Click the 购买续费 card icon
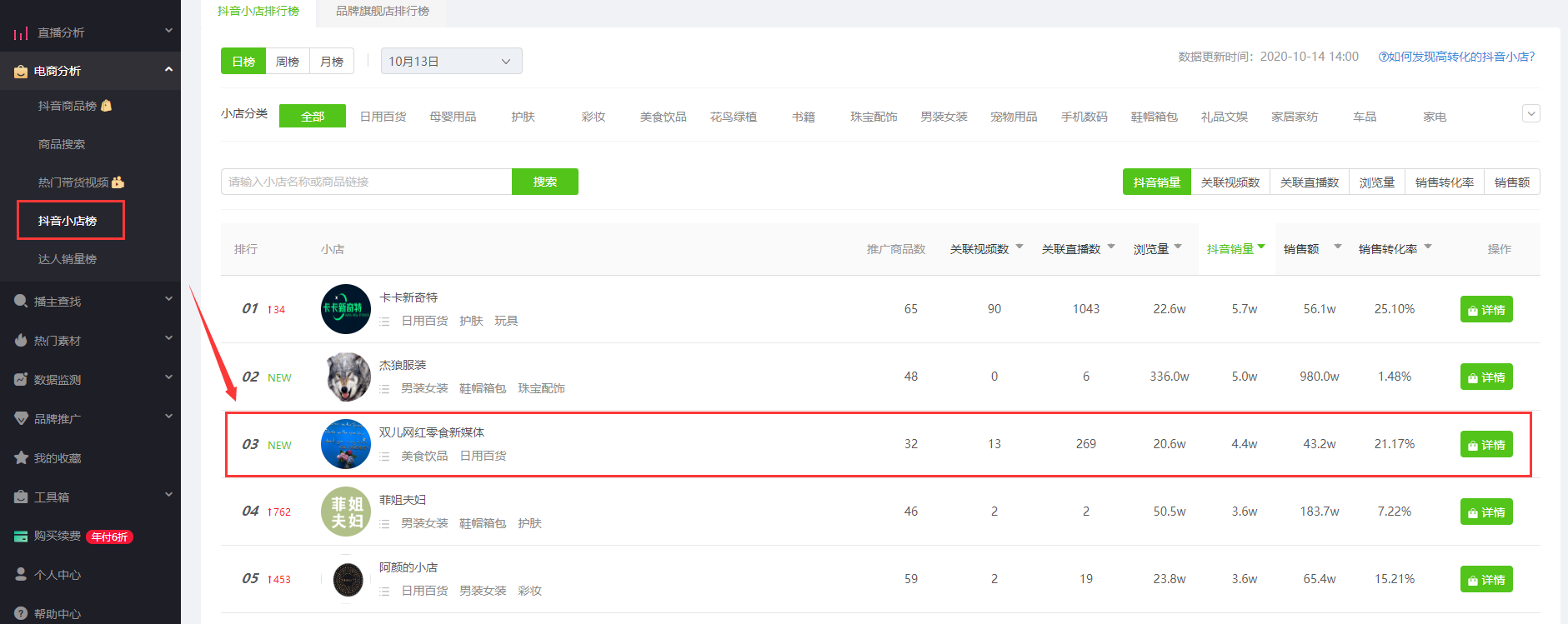 click(x=21, y=536)
